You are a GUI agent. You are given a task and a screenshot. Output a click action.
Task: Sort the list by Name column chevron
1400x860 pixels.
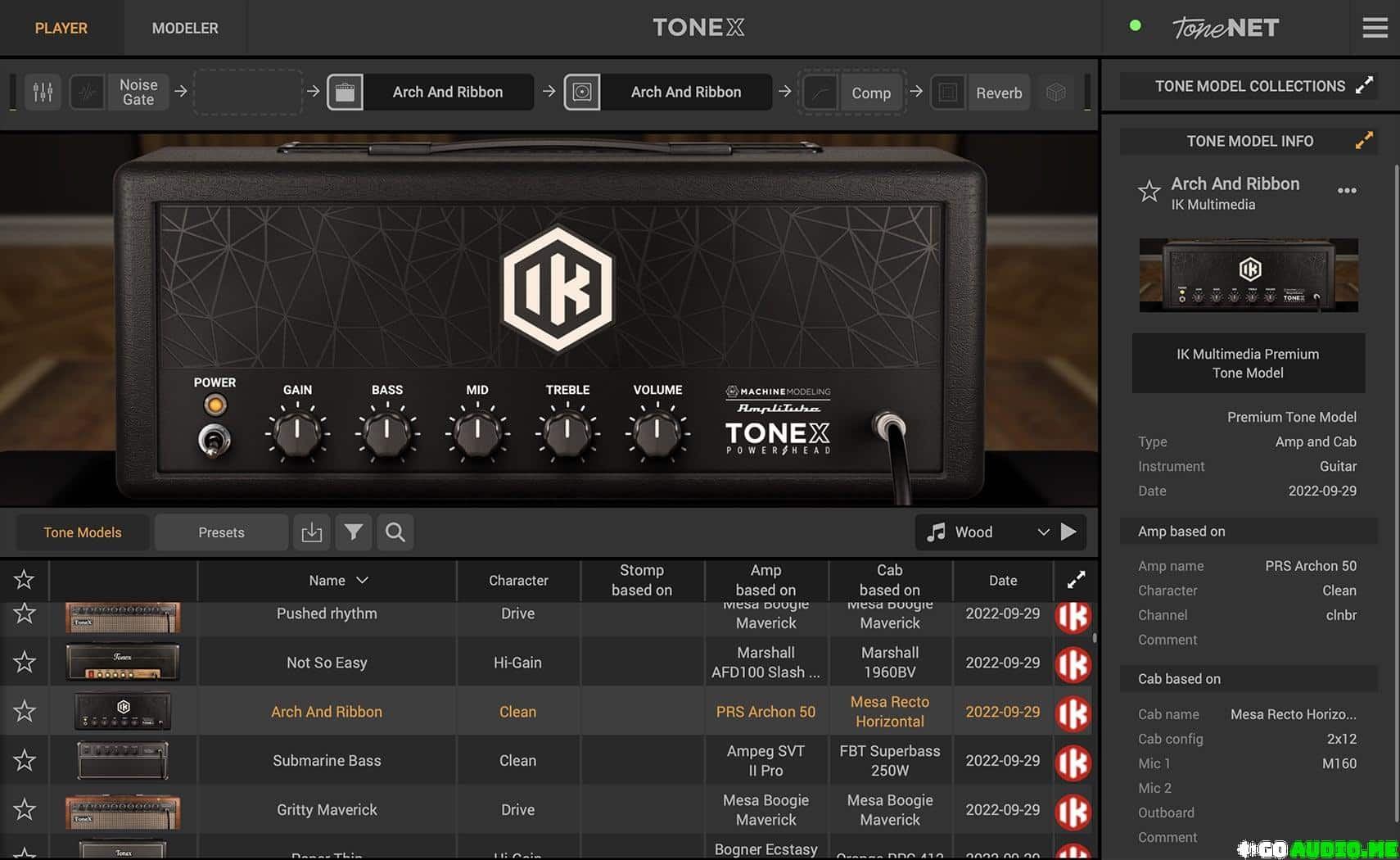click(363, 580)
